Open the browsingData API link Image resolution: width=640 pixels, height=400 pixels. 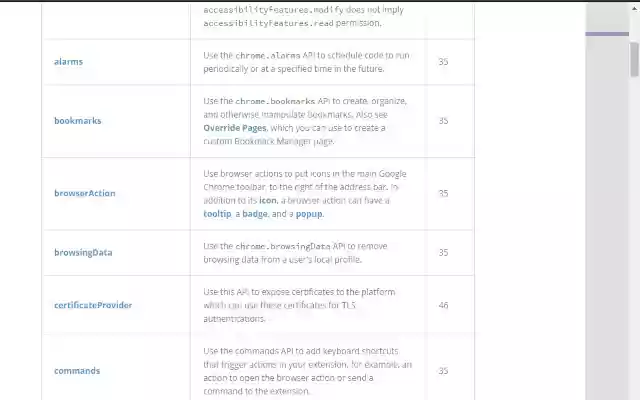click(x=83, y=252)
